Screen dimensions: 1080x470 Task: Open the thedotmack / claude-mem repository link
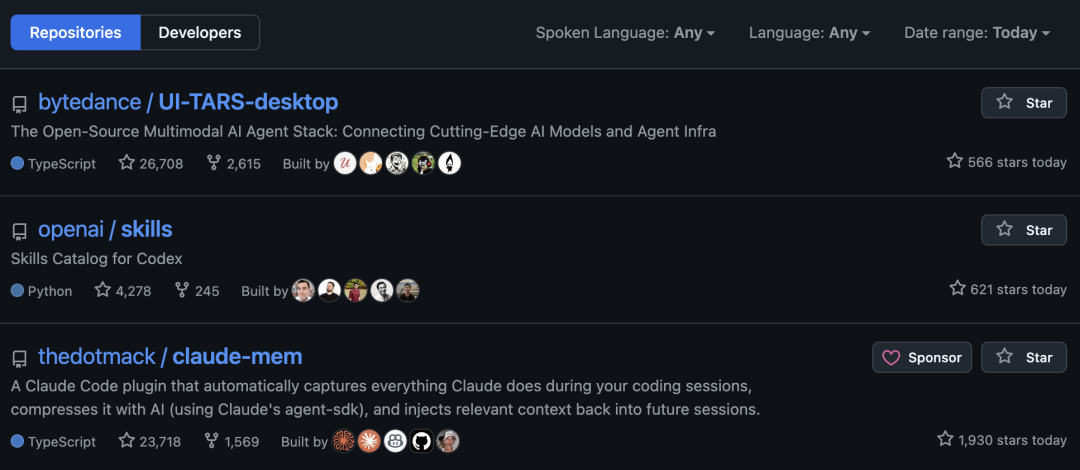pos(170,356)
